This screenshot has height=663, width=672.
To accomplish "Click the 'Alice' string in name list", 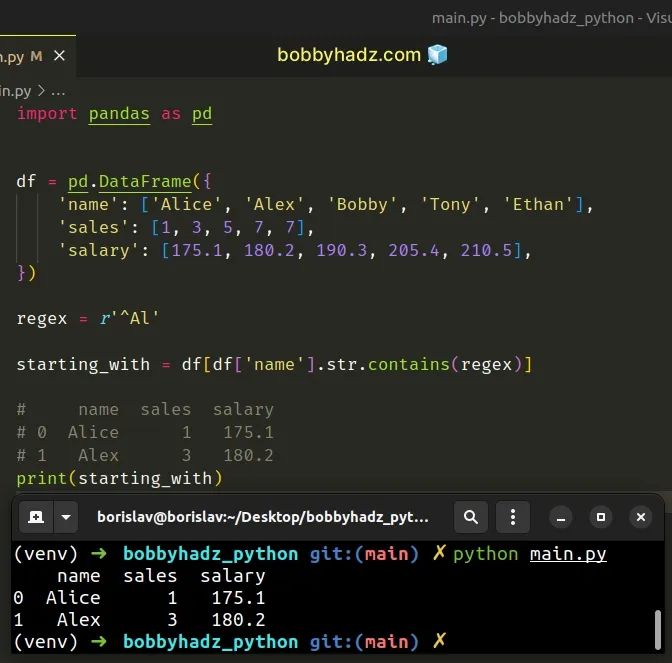I will point(186,204).
